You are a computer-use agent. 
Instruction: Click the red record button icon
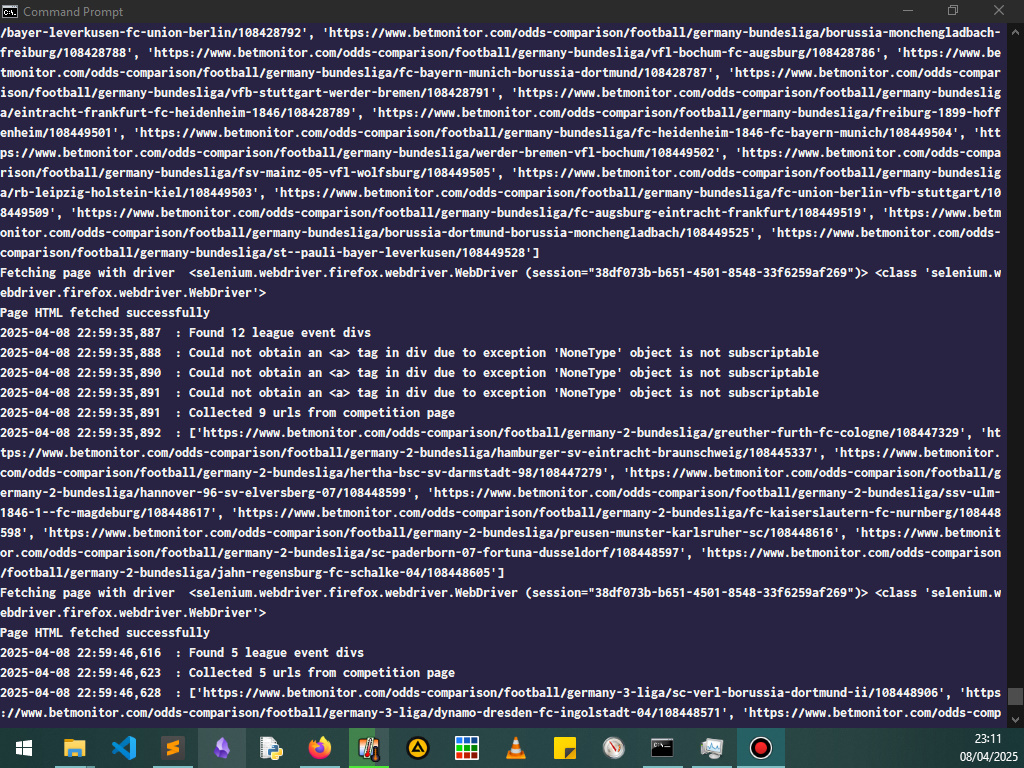point(761,747)
